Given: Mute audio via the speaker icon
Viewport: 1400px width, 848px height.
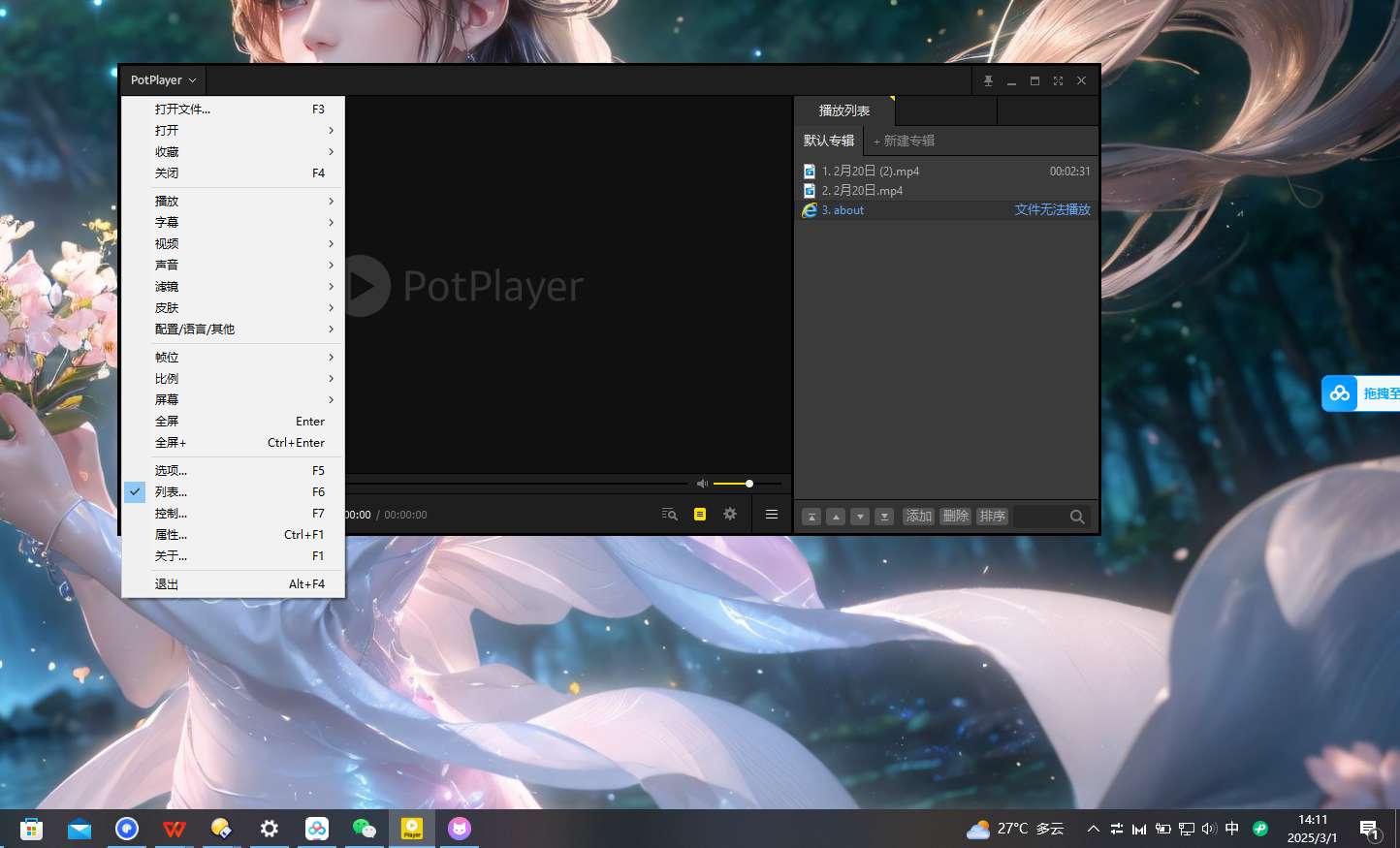Looking at the screenshot, I should 702,483.
